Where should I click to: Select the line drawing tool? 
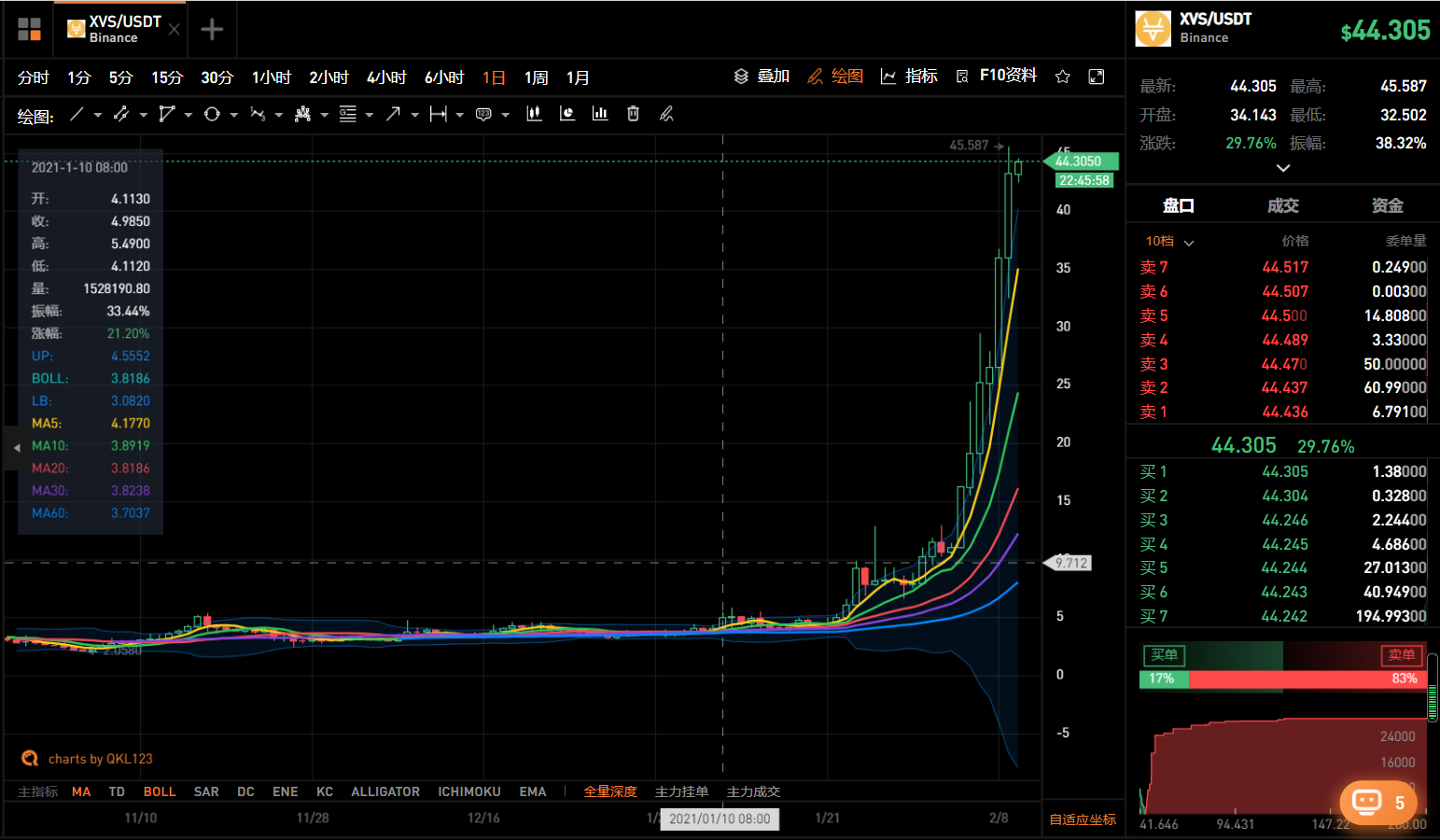point(77,114)
